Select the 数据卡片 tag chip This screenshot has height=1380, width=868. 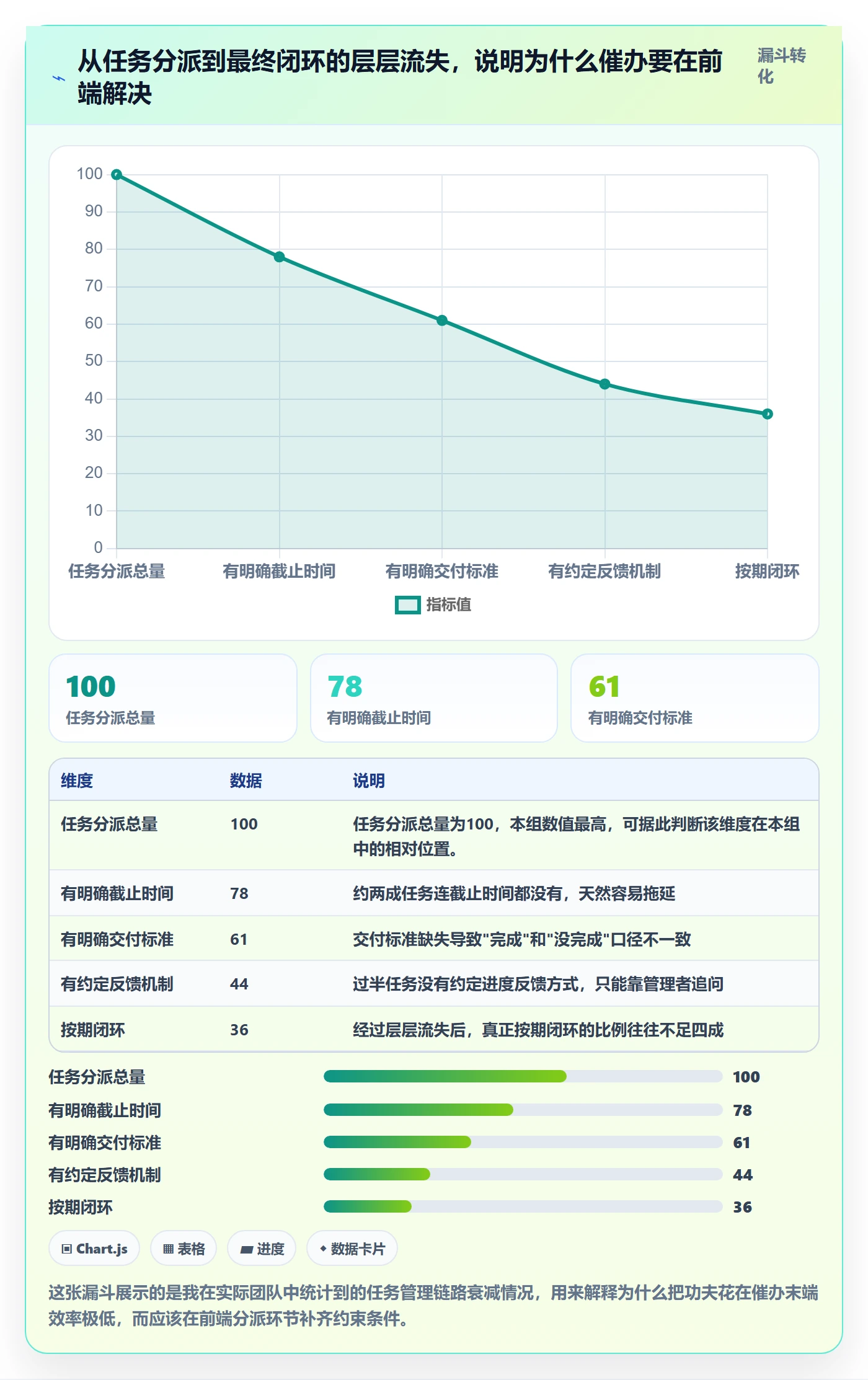352,1249
